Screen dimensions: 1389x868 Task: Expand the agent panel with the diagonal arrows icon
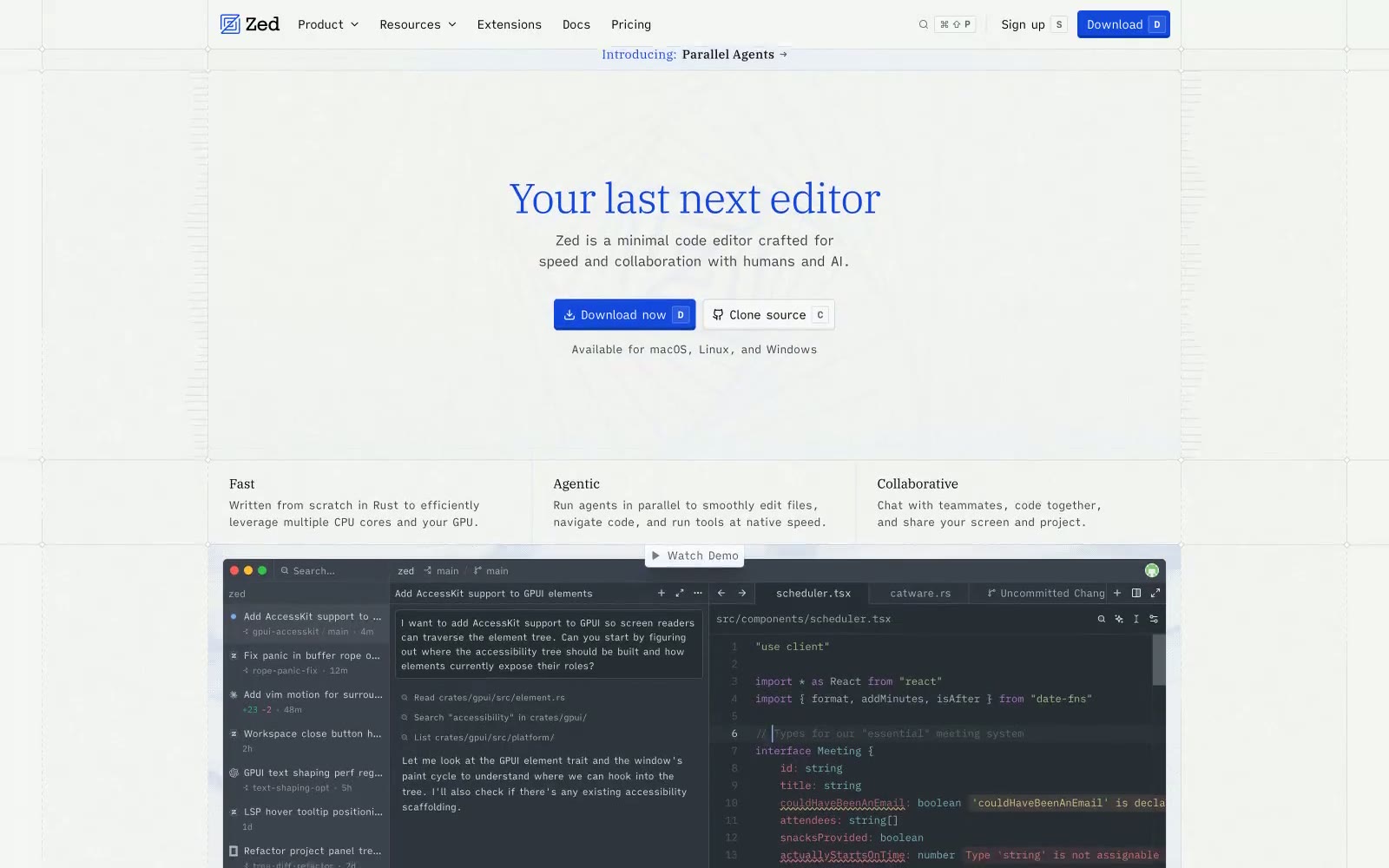click(x=680, y=593)
